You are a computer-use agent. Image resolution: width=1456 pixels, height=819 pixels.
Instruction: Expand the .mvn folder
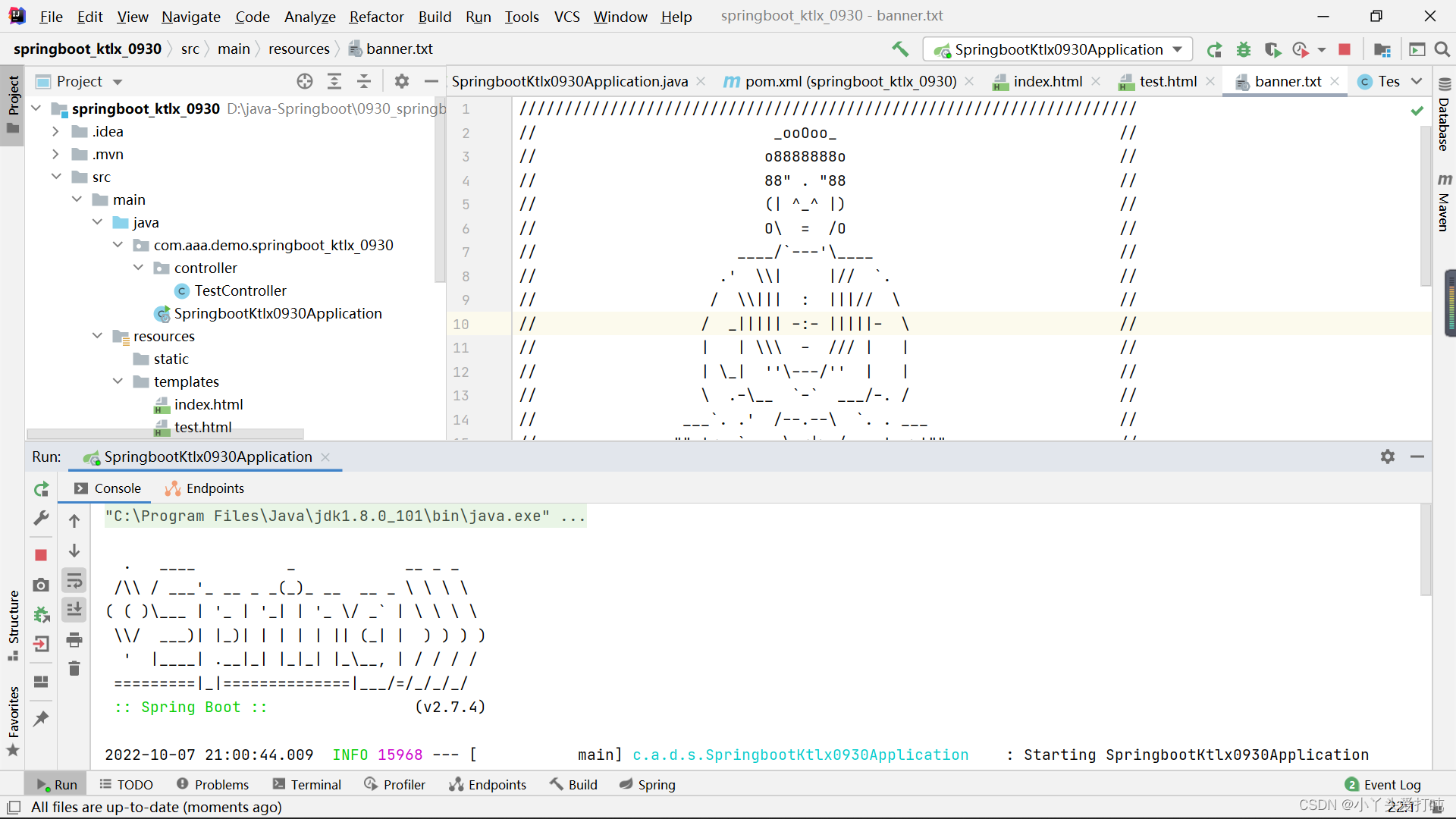(55, 154)
